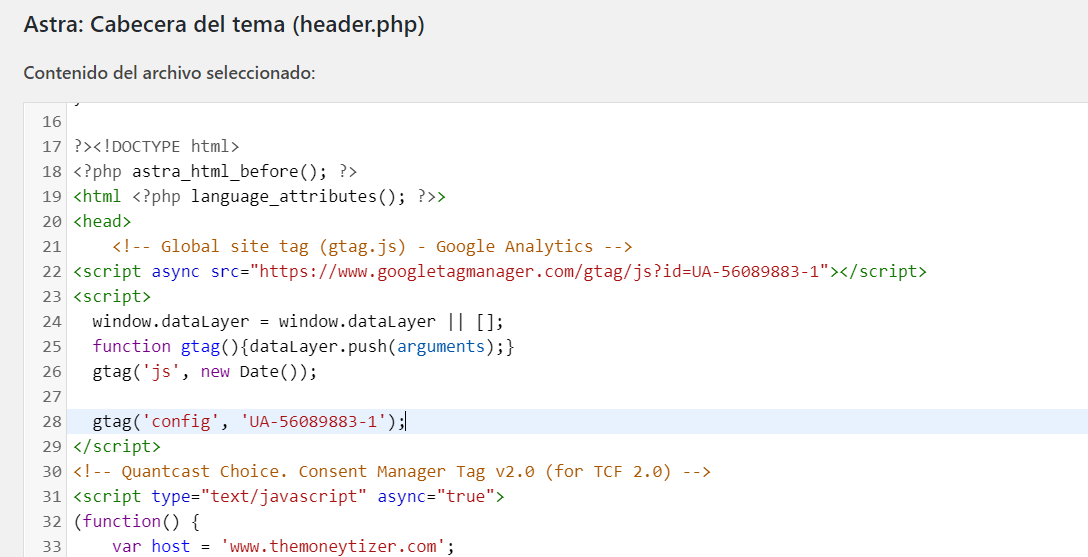Click line number 22 in the gutter
The width and height of the screenshot is (1088, 557).
coord(52,271)
